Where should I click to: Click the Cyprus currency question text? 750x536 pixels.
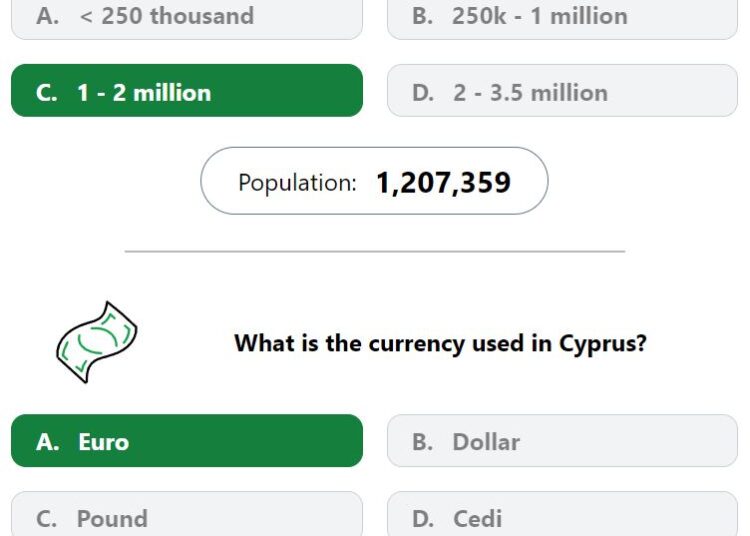[x=441, y=344]
